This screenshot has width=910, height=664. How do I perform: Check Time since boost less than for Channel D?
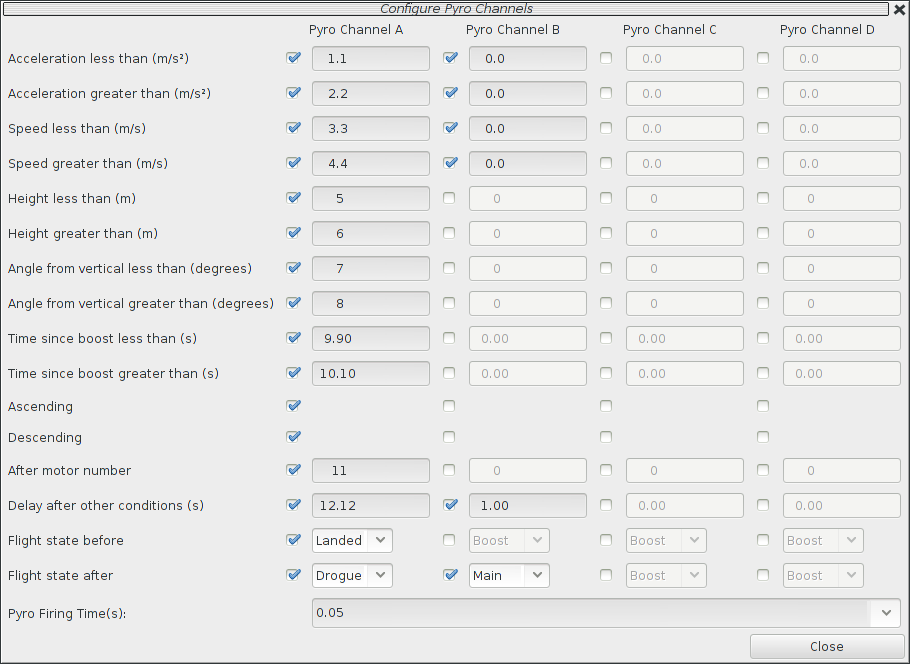pos(763,338)
